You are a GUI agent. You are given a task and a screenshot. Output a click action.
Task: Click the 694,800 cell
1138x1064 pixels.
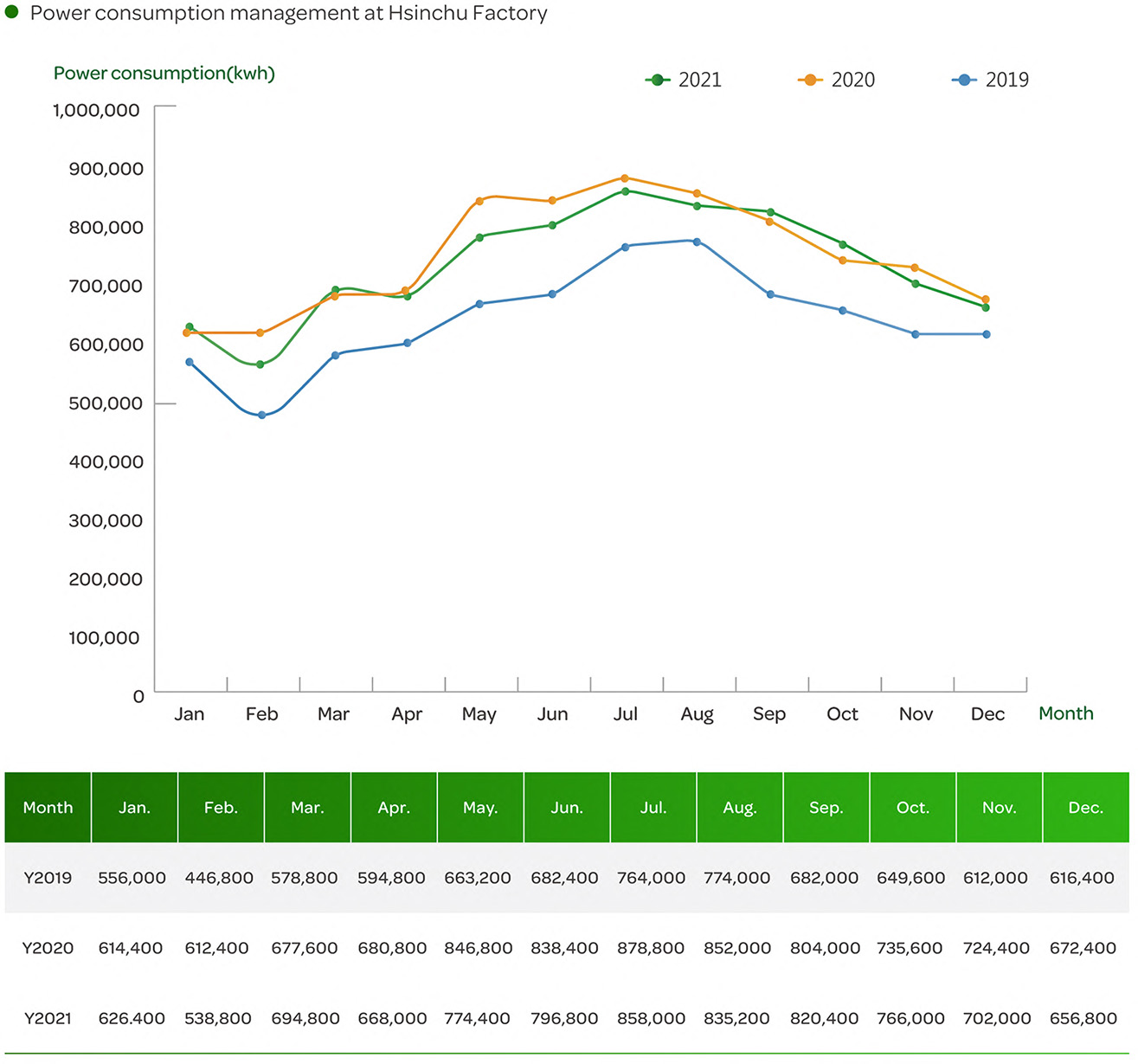(305, 1019)
